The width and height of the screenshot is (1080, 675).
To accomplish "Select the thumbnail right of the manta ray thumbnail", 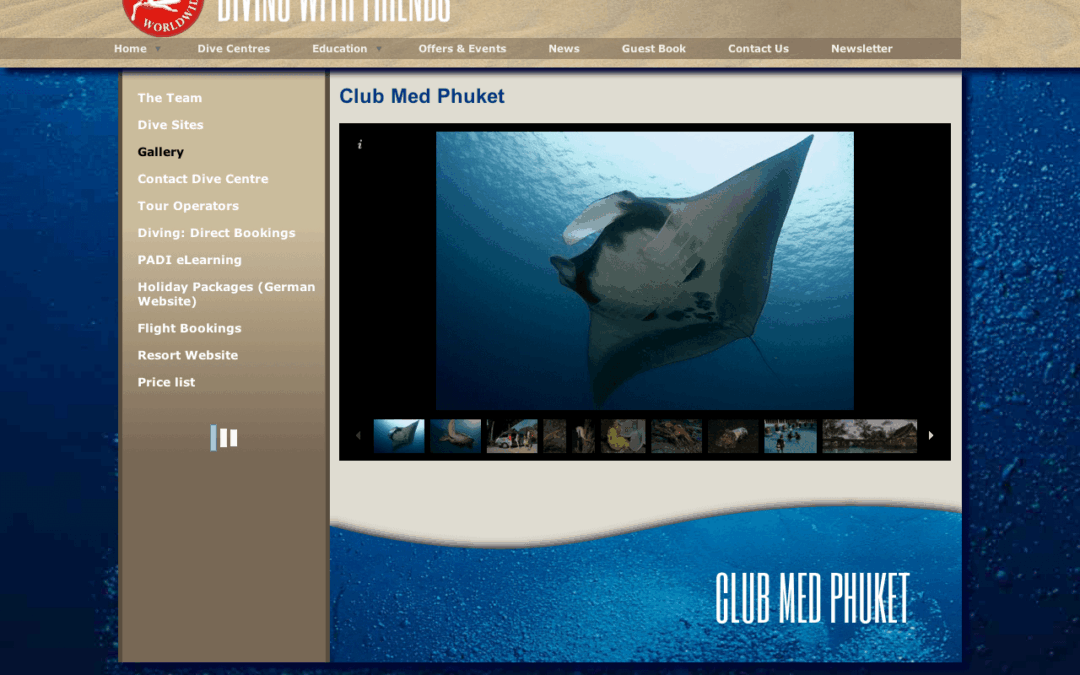I will click(x=455, y=436).
